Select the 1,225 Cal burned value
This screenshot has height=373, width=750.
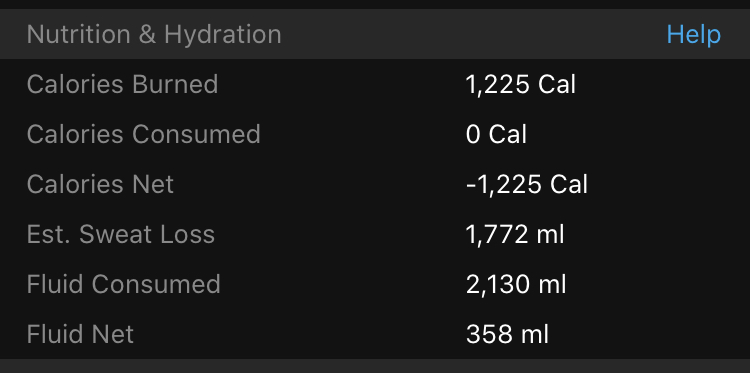pos(520,85)
